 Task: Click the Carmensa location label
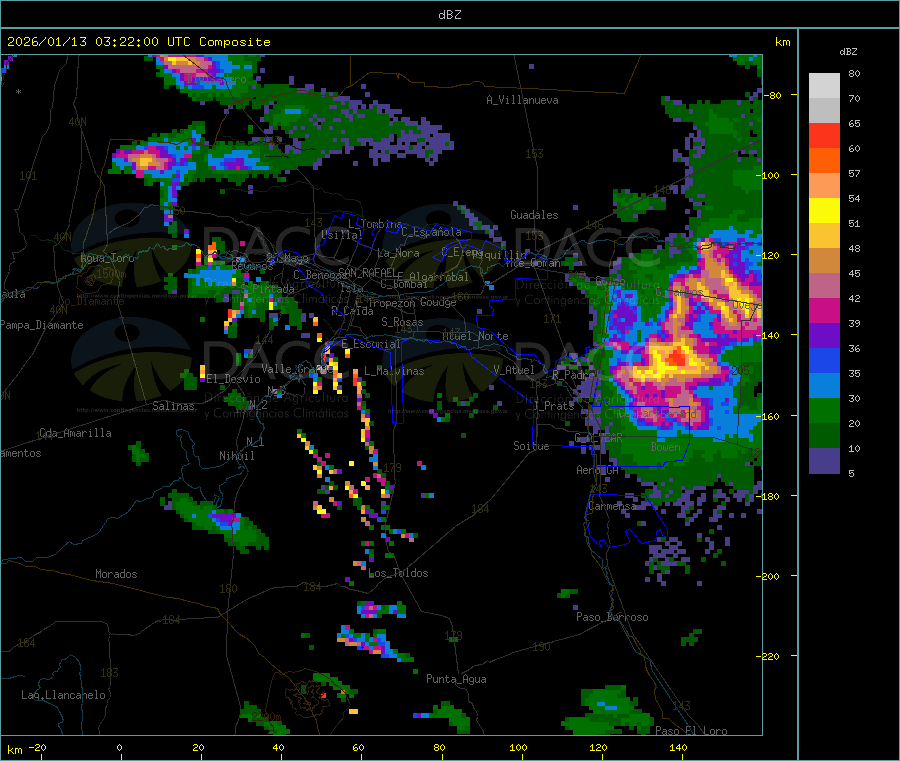click(612, 506)
